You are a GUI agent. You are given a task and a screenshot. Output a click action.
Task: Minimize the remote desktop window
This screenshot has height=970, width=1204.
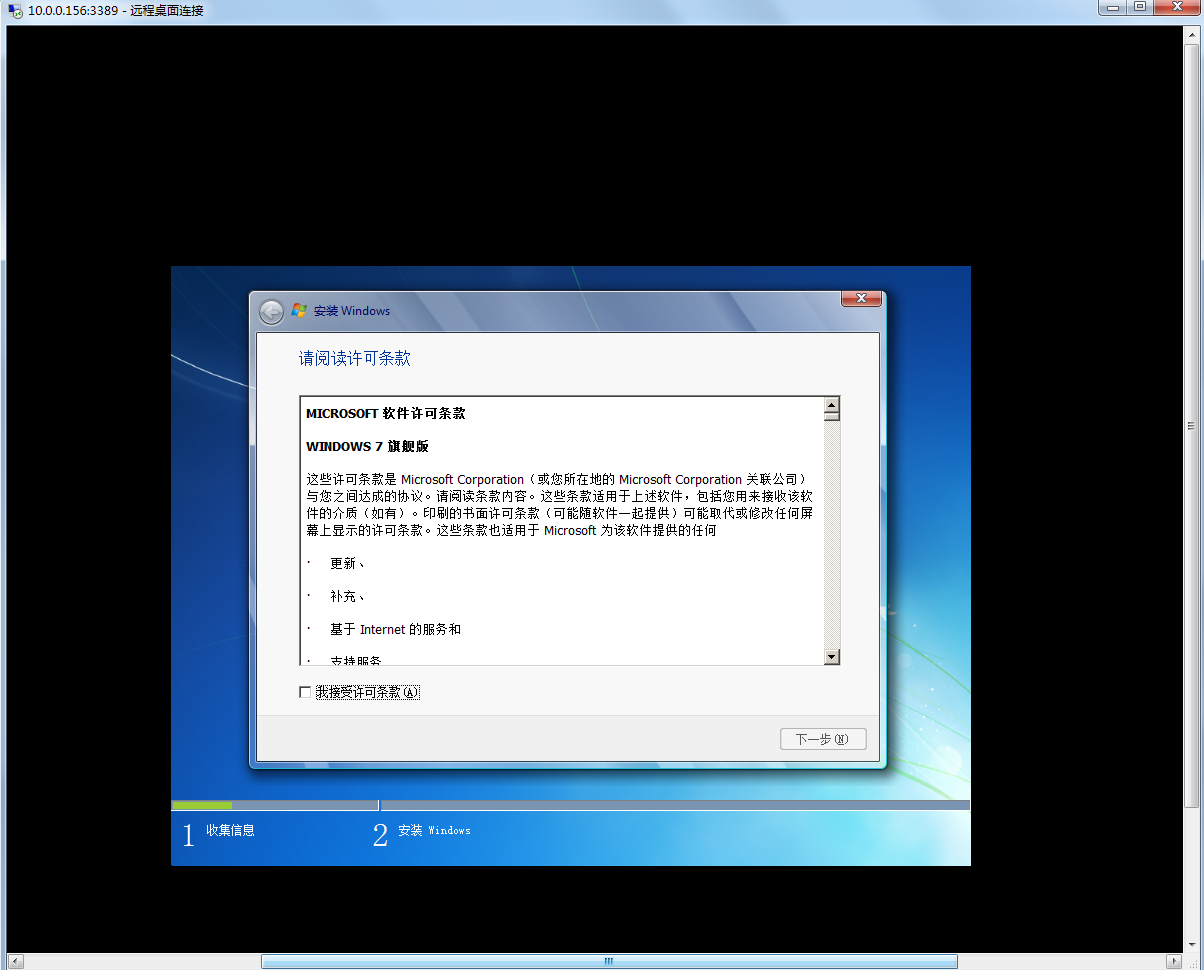click(1113, 7)
